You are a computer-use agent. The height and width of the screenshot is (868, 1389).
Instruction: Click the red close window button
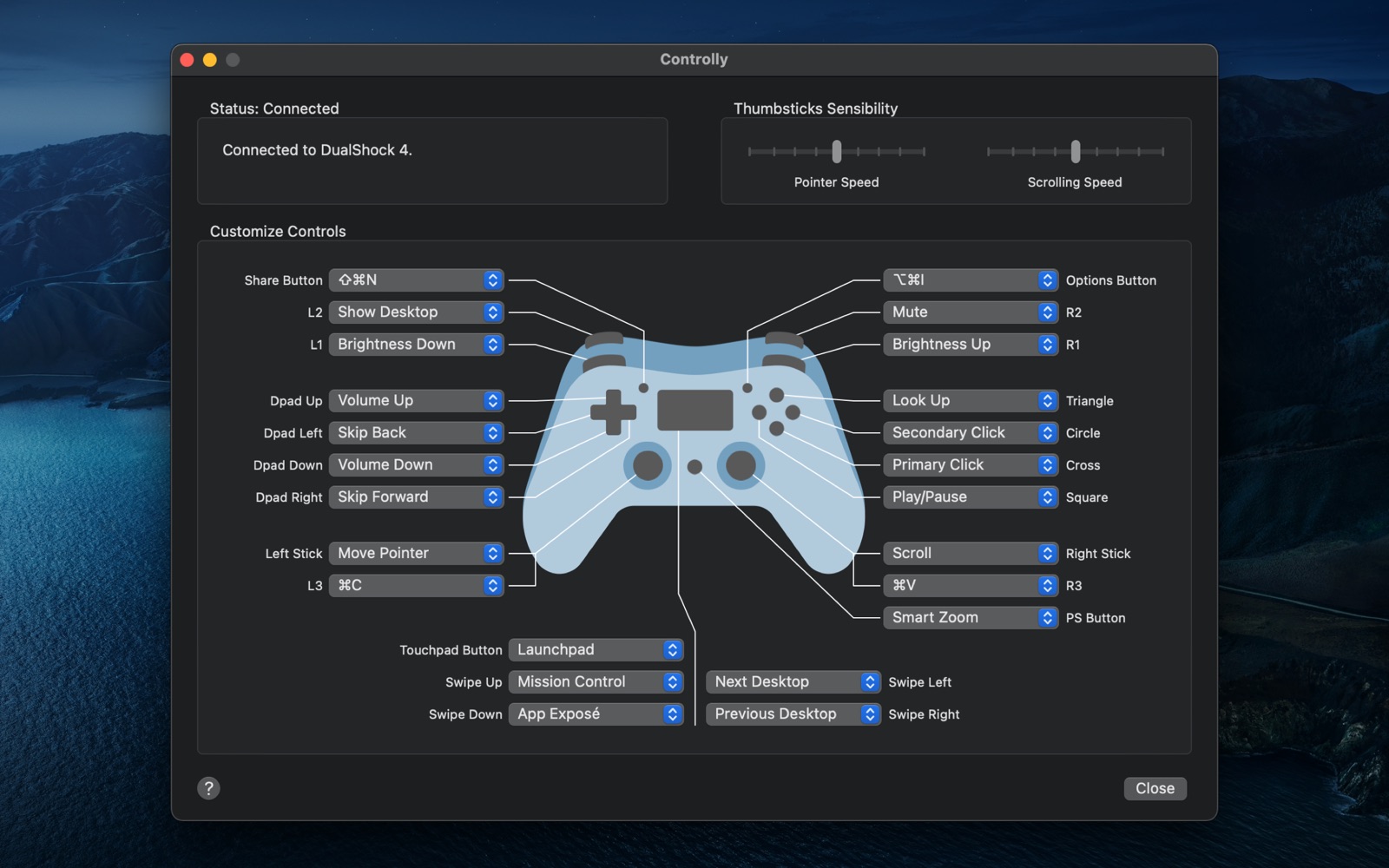click(187, 60)
